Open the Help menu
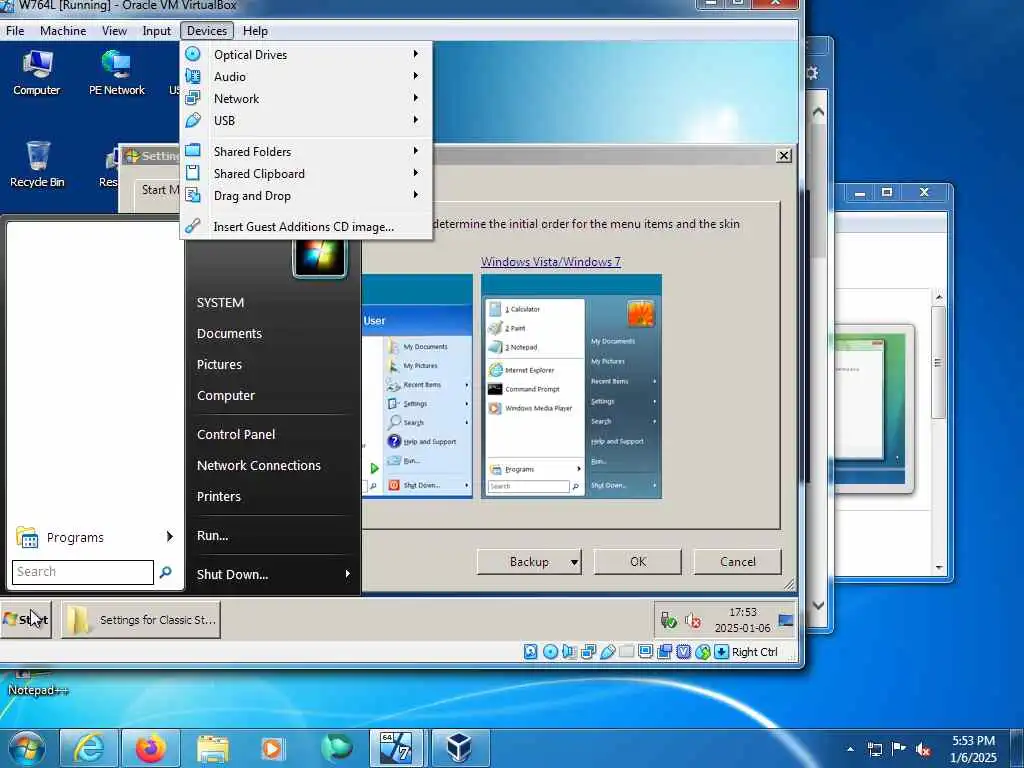This screenshot has width=1024, height=768. (x=255, y=31)
